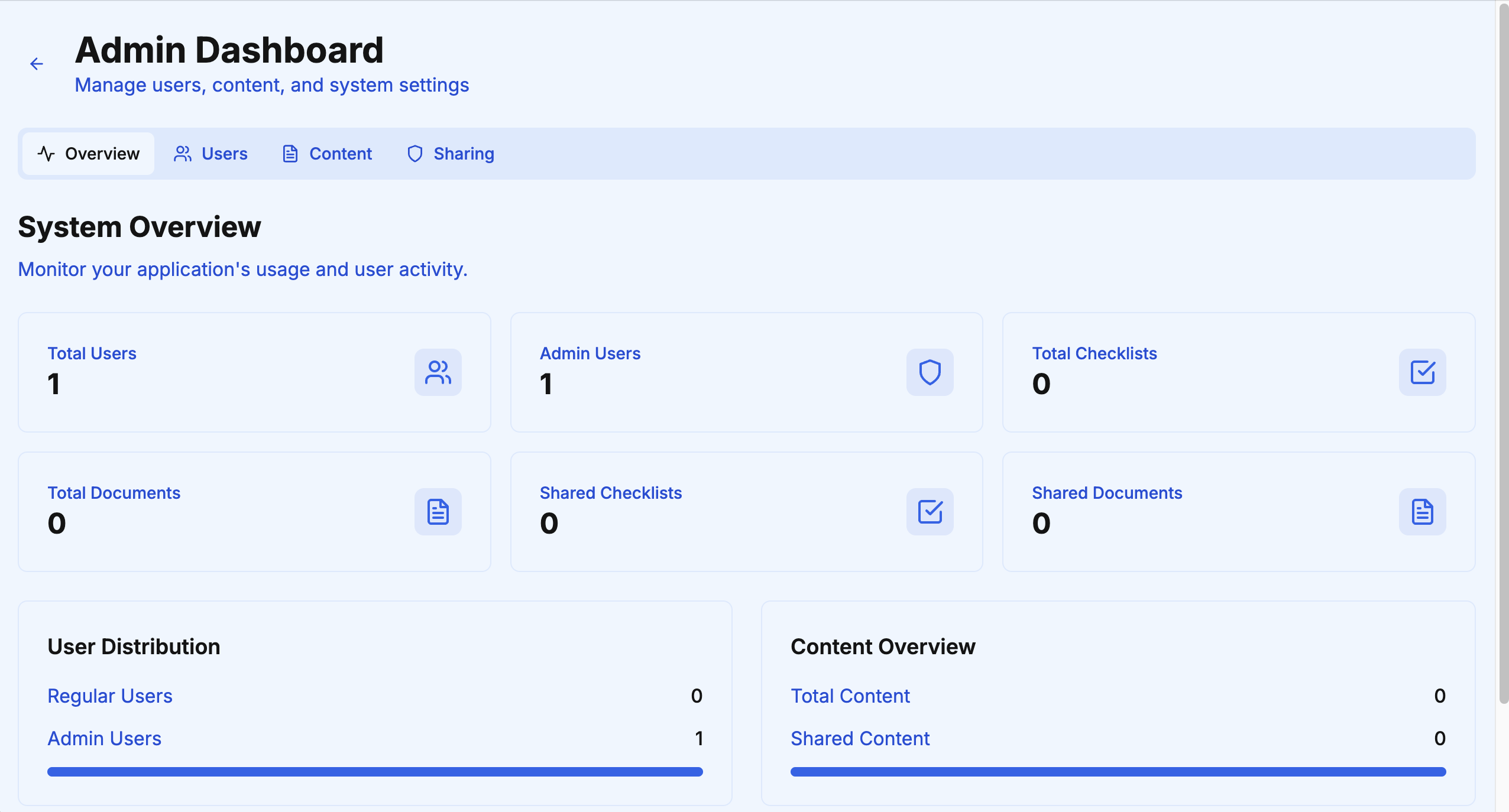
Task: Click the back arrow icon
Action: pyautogui.click(x=37, y=64)
